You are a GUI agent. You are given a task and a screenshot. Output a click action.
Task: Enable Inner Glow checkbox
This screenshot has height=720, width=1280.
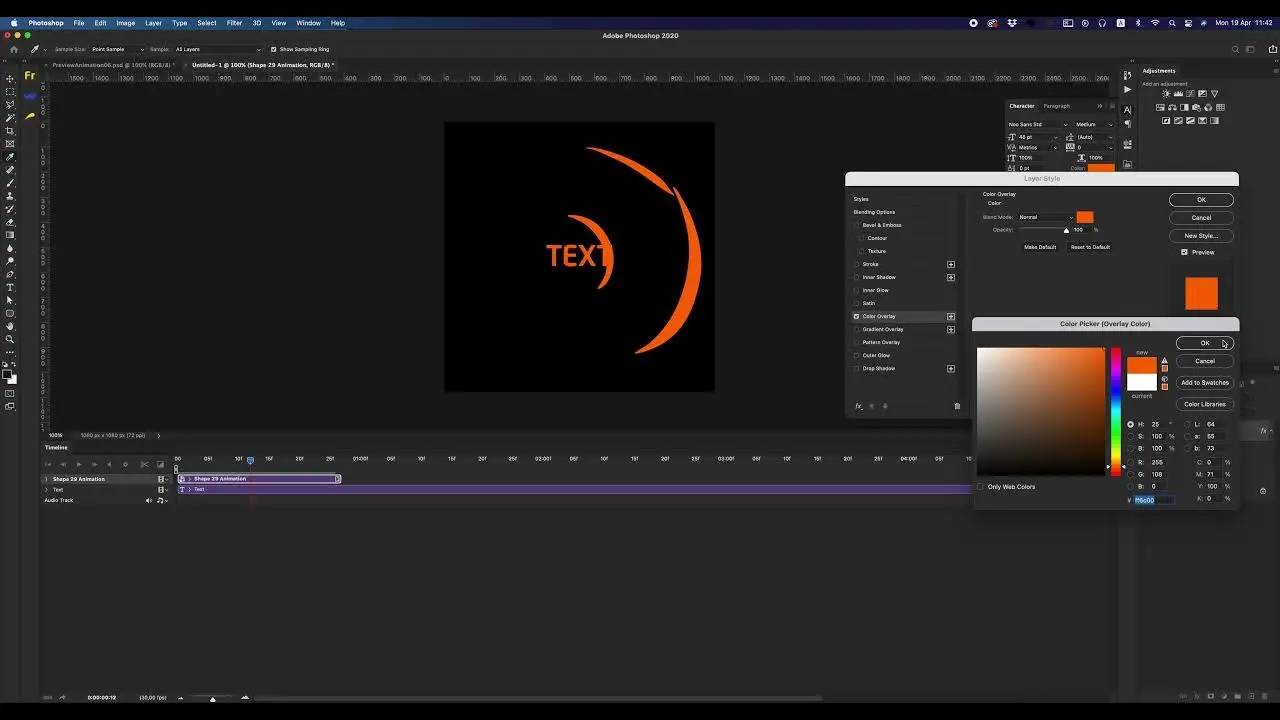(x=857, y=290)
